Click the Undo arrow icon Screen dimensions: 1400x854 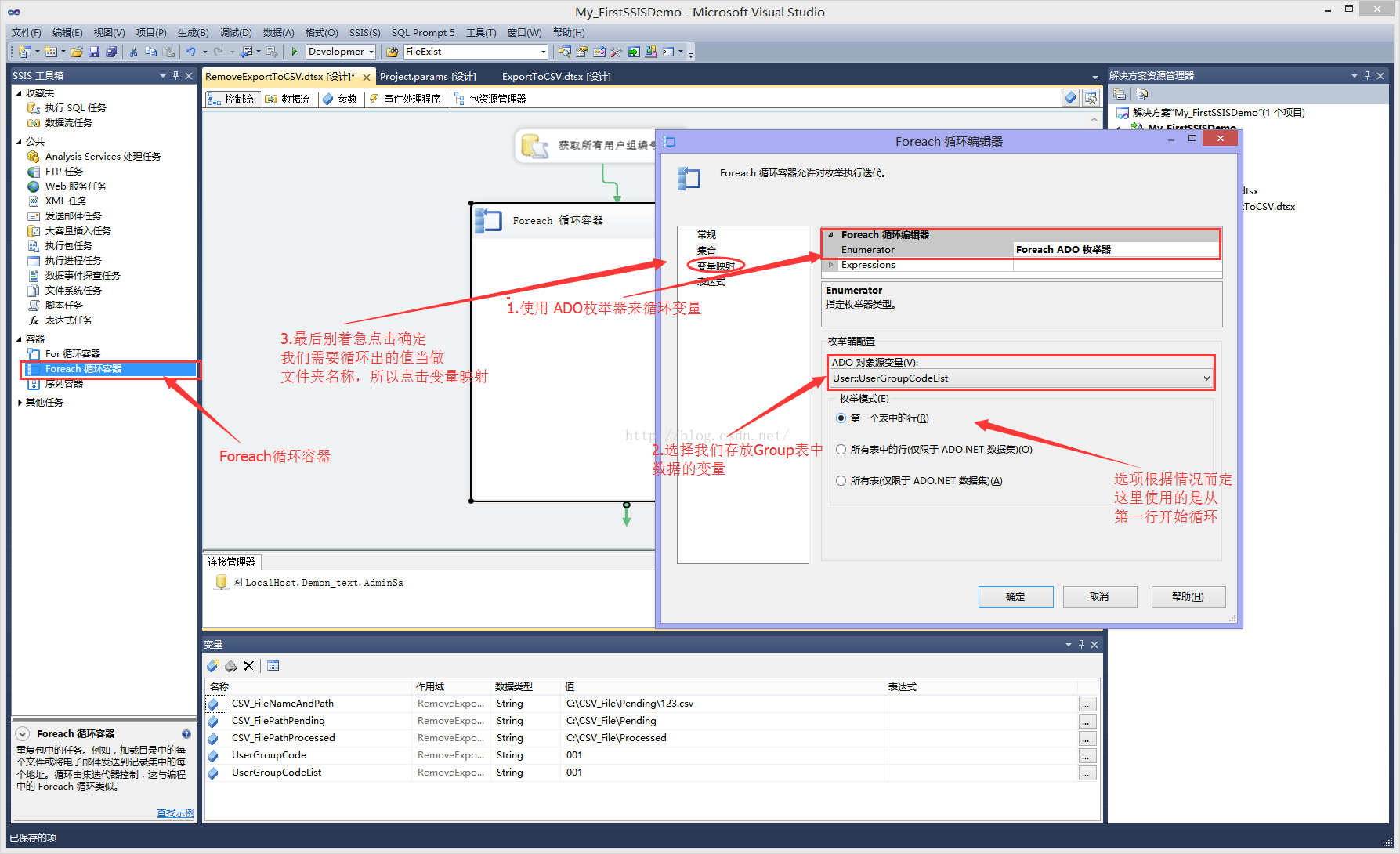[x=190, y=52]
